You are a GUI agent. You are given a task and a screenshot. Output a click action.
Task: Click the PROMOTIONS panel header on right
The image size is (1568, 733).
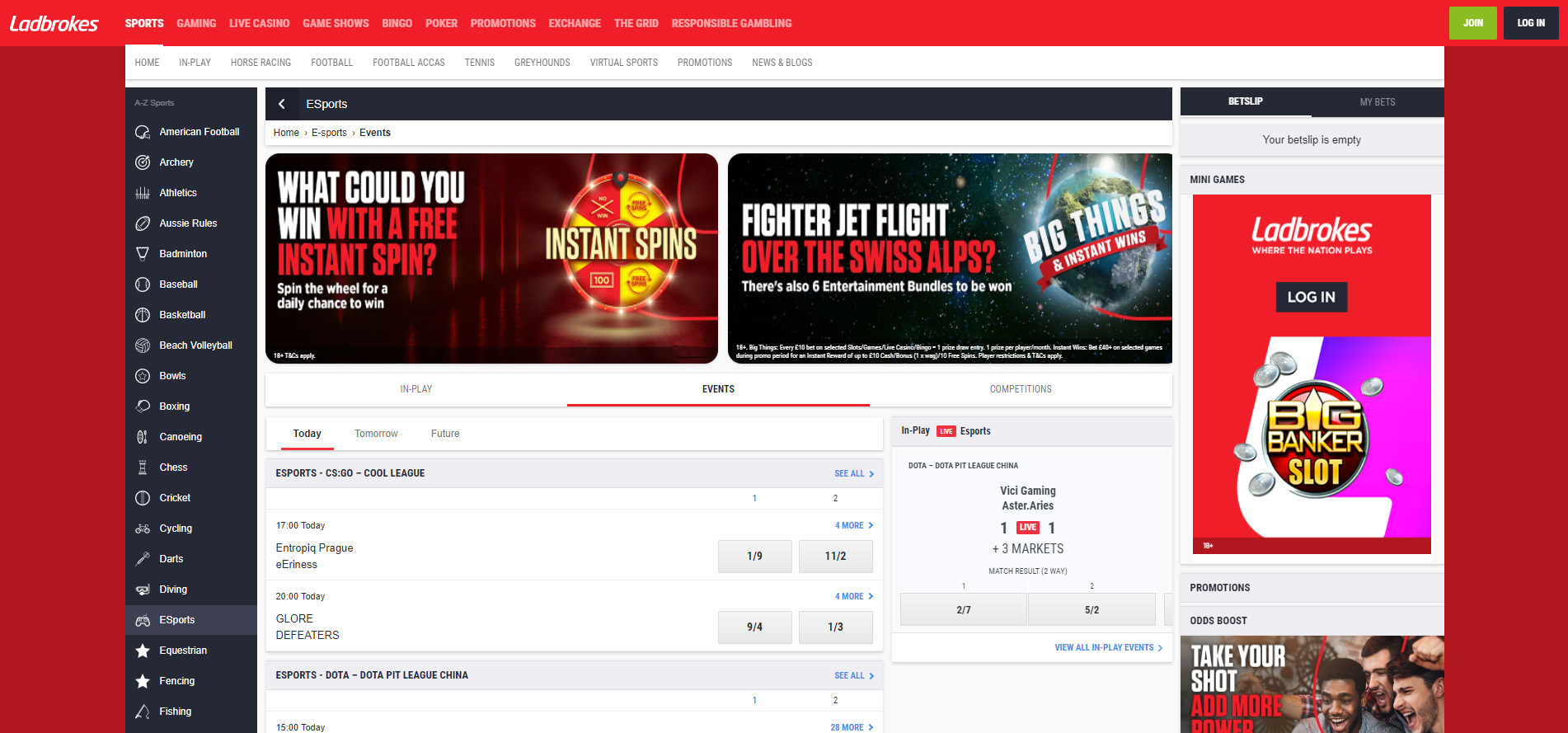pyautogui.click(x=1312, y=588)
